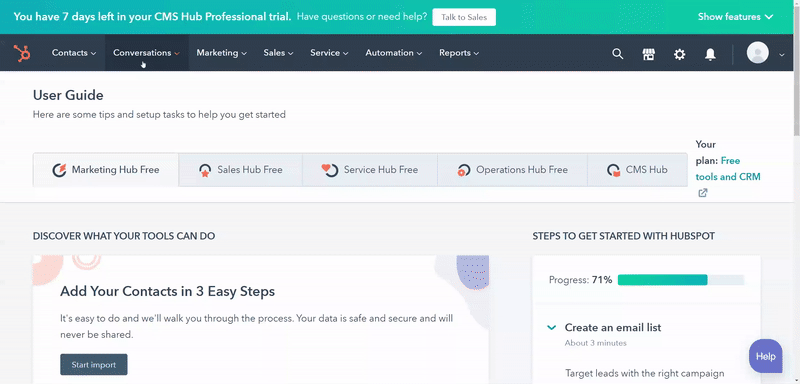The height and width of the screenshot is (384, 800).
Task: Click the user avatar icon
Action: click(x=758, y=53)
